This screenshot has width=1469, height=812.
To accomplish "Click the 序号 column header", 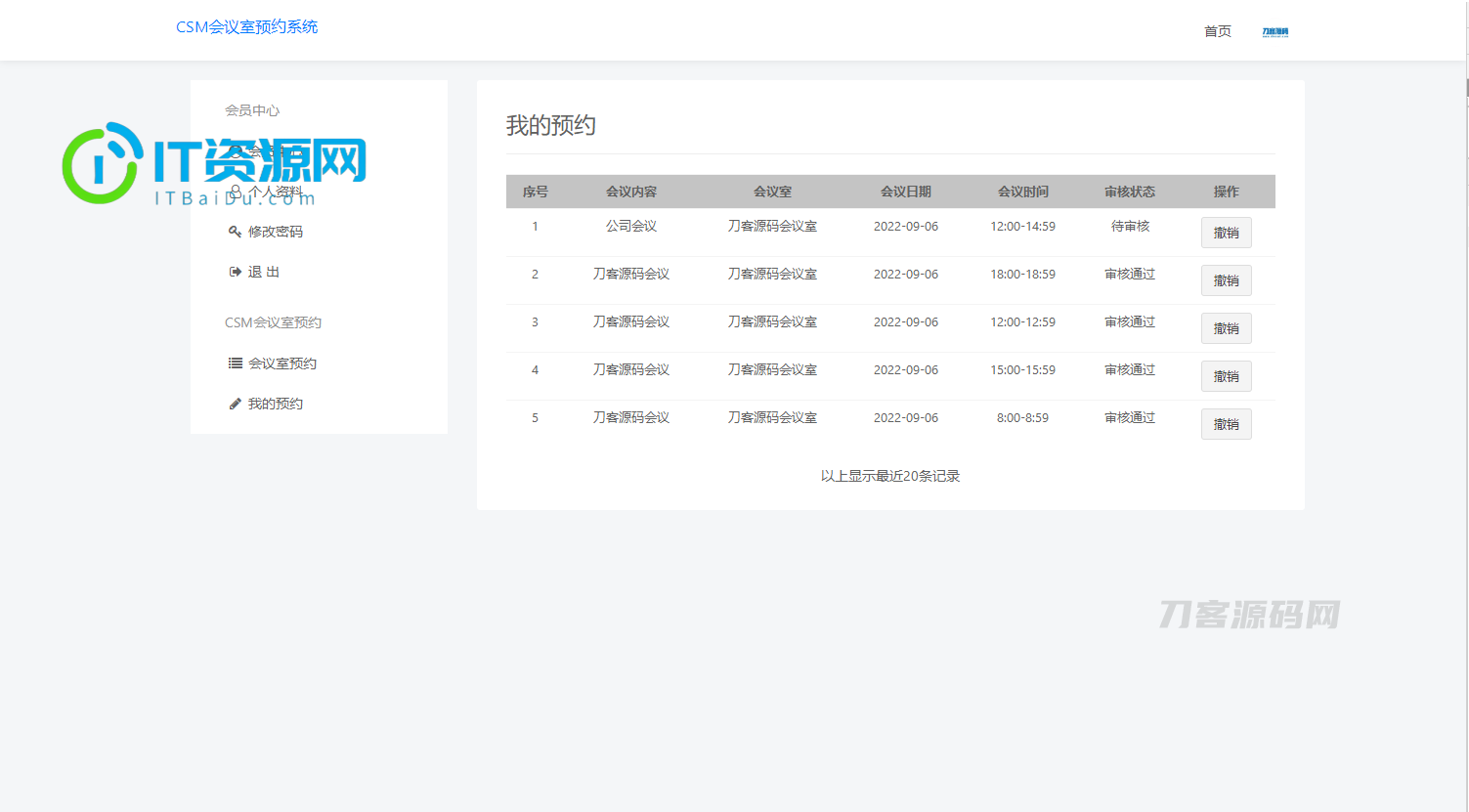I will 535,192.
